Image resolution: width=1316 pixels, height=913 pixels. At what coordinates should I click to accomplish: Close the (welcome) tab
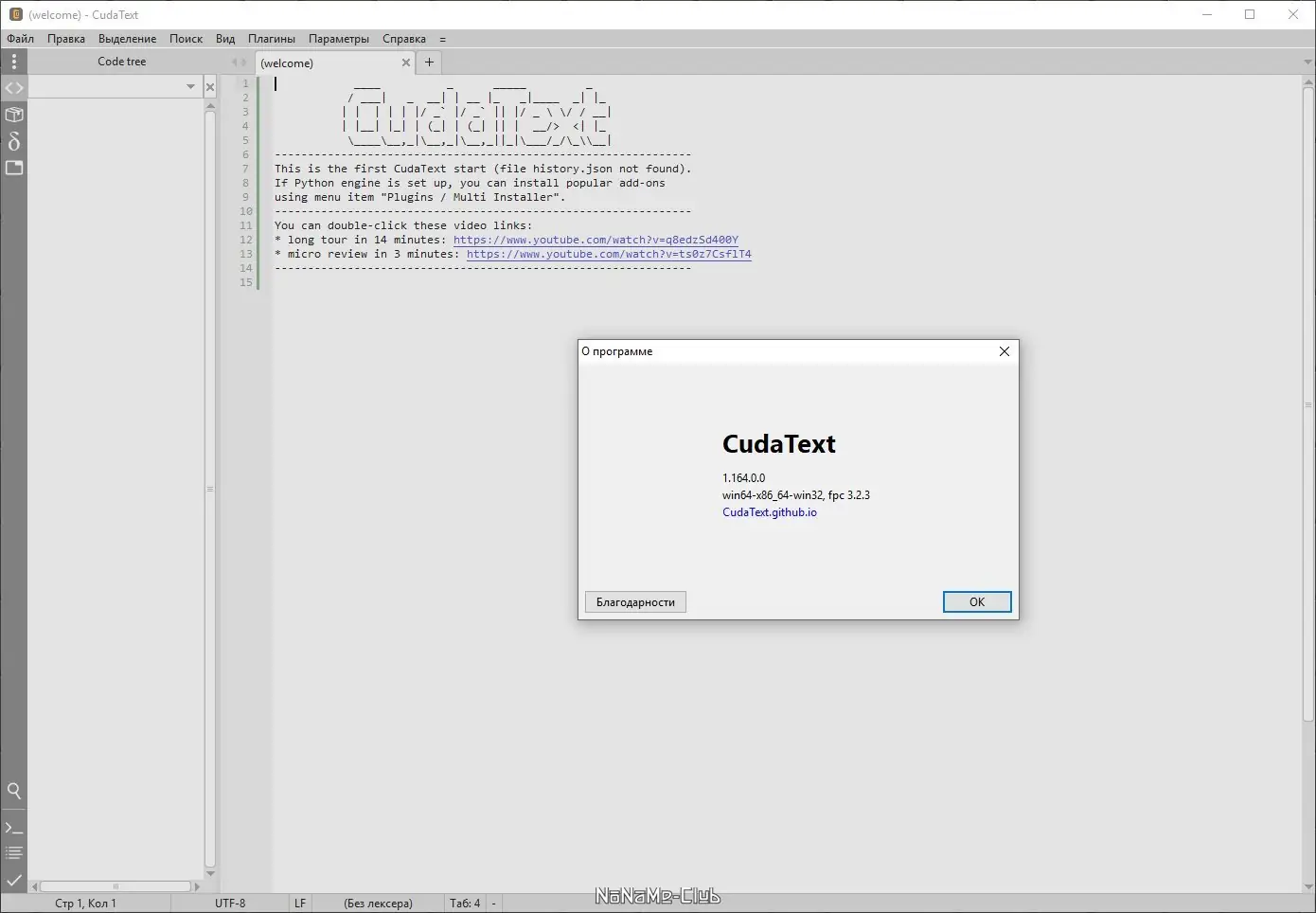tap(406, 63)
